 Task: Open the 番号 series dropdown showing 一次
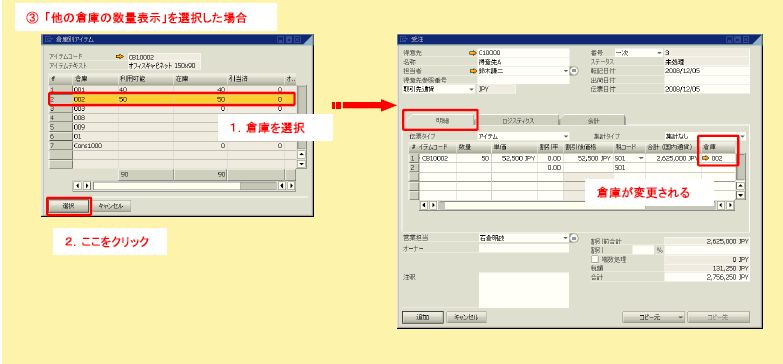pos(659,52)
